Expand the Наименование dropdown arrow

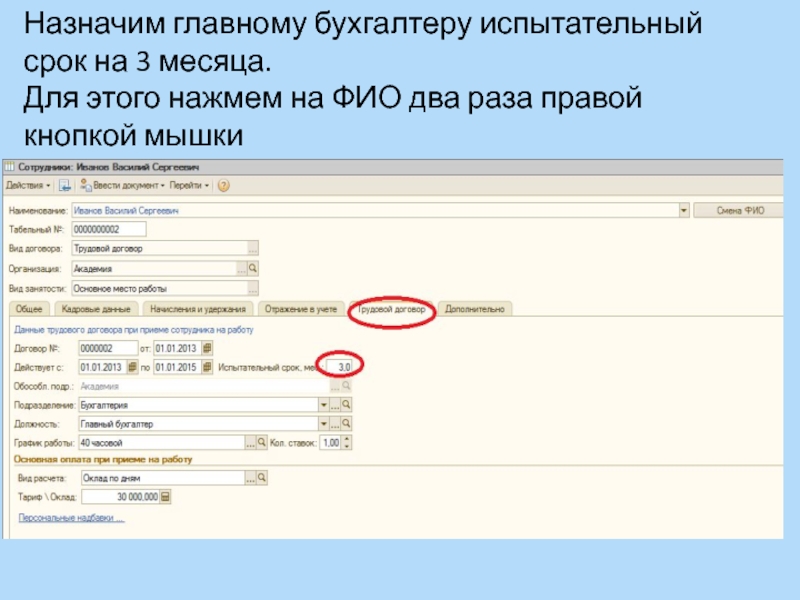(684, 211)
